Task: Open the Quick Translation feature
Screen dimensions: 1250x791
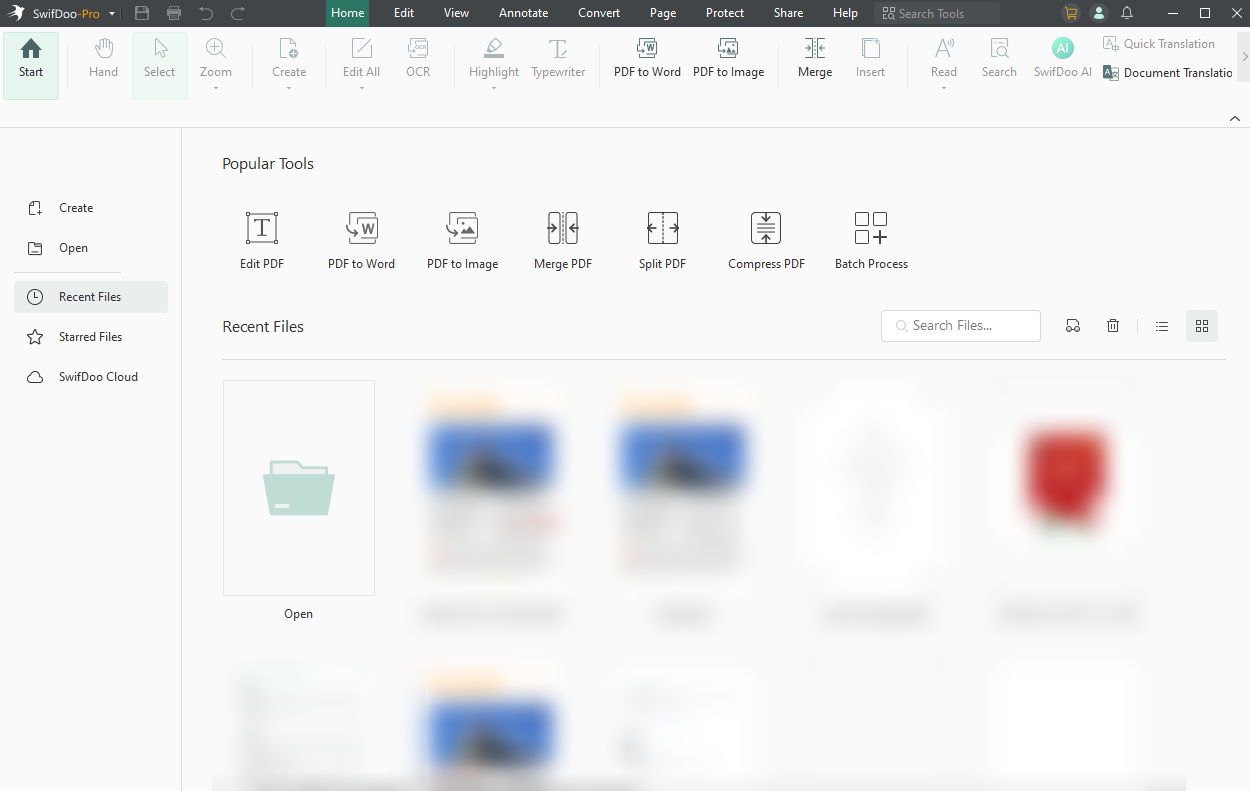Action: [1159, 43]
